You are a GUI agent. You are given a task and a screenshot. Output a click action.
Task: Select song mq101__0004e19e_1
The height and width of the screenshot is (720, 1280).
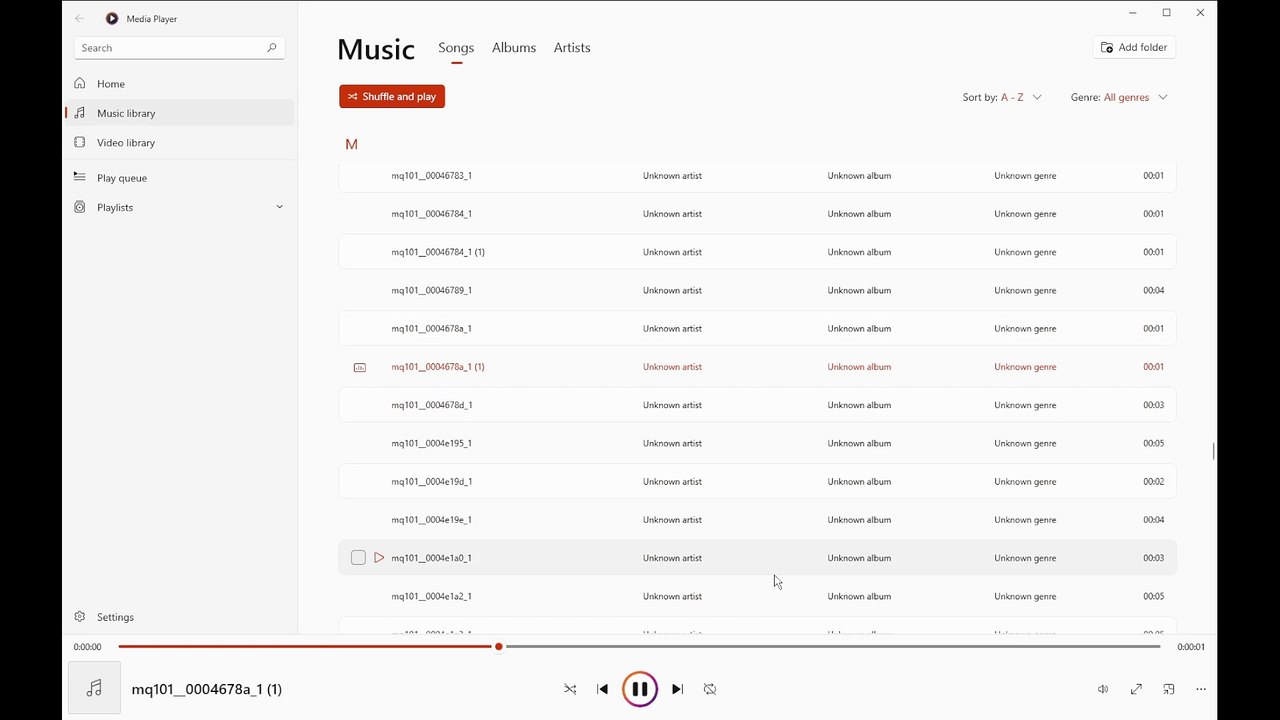click(757, 519)
